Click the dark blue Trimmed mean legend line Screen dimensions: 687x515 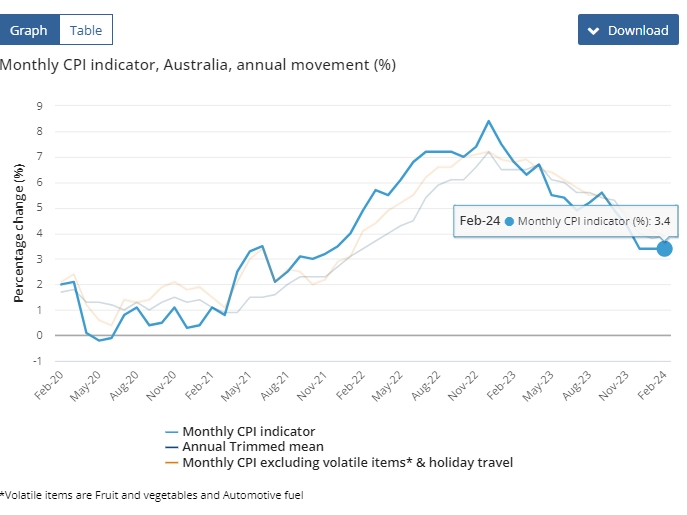(x=174, y=447)
